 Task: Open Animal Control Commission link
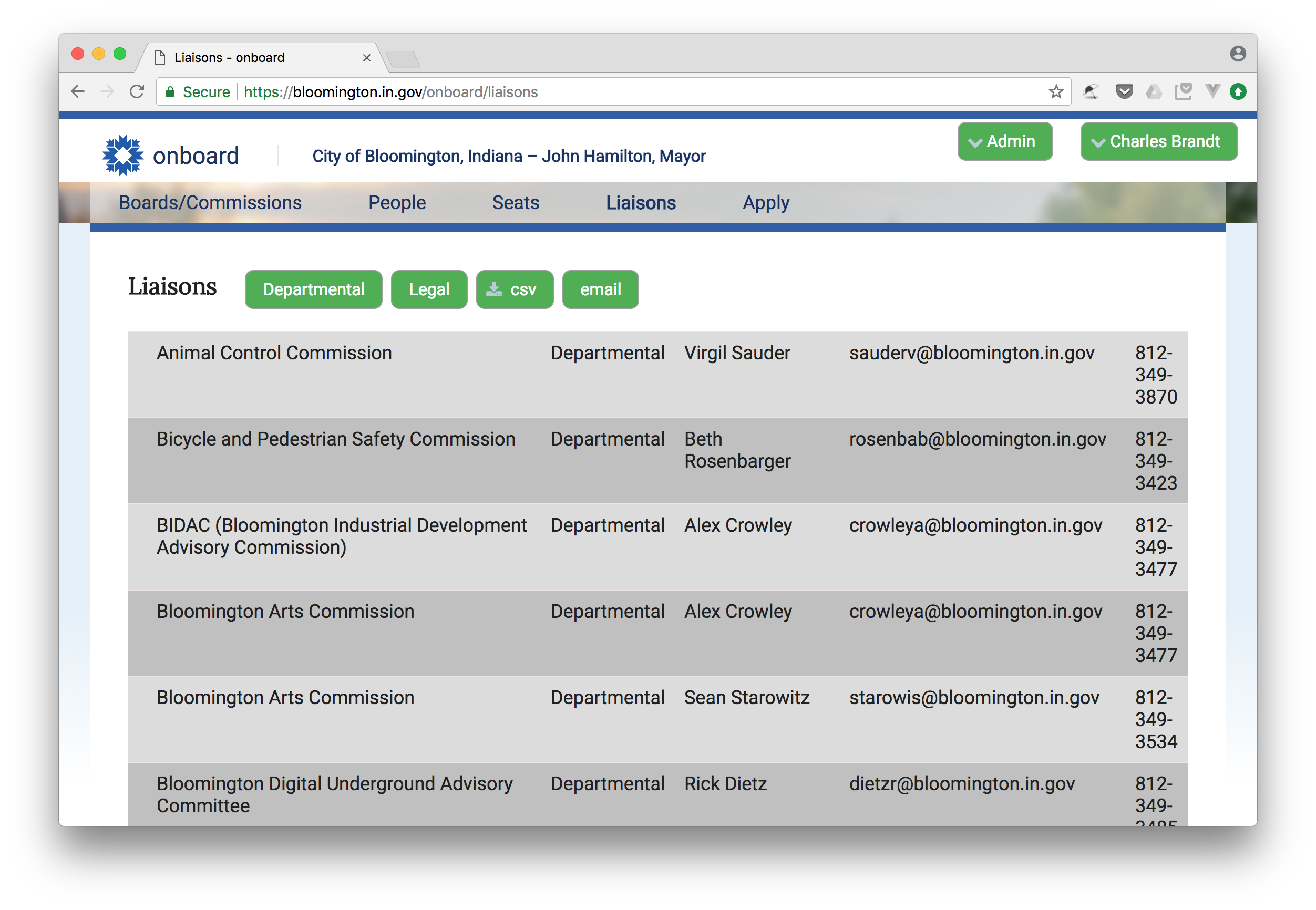coord(274,353)
